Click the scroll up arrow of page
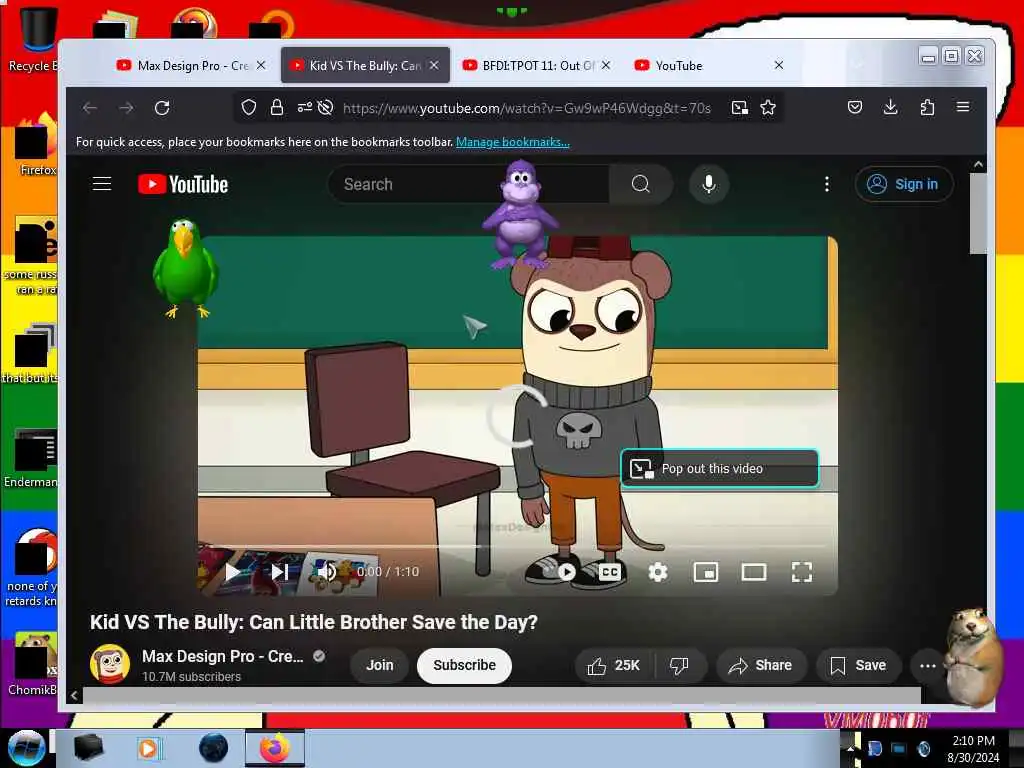The width and height of the screenshot is (1024, 768). (978, 165)
